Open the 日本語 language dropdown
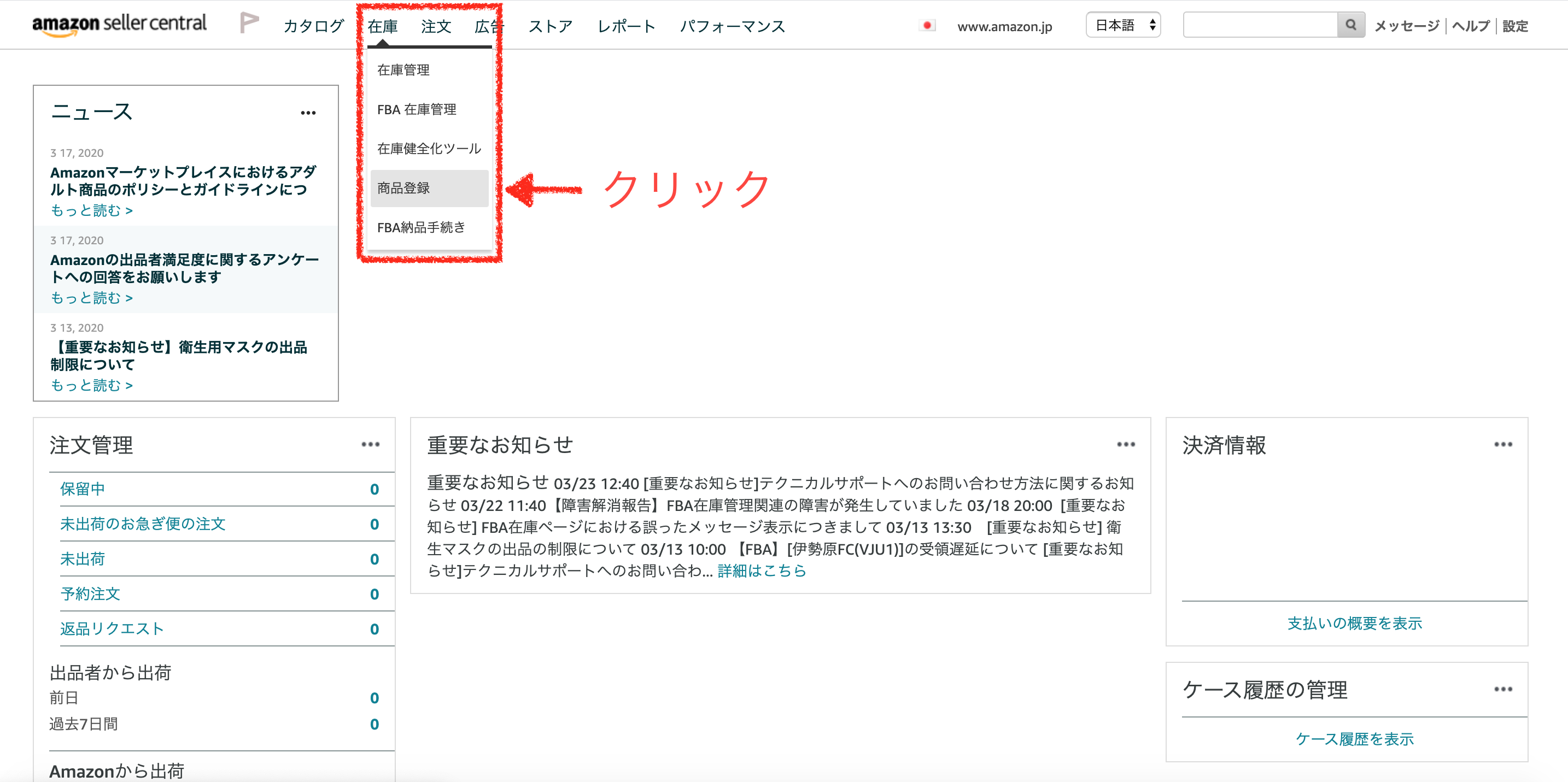The image size is (1568, 782). (x=1123, y=25)
